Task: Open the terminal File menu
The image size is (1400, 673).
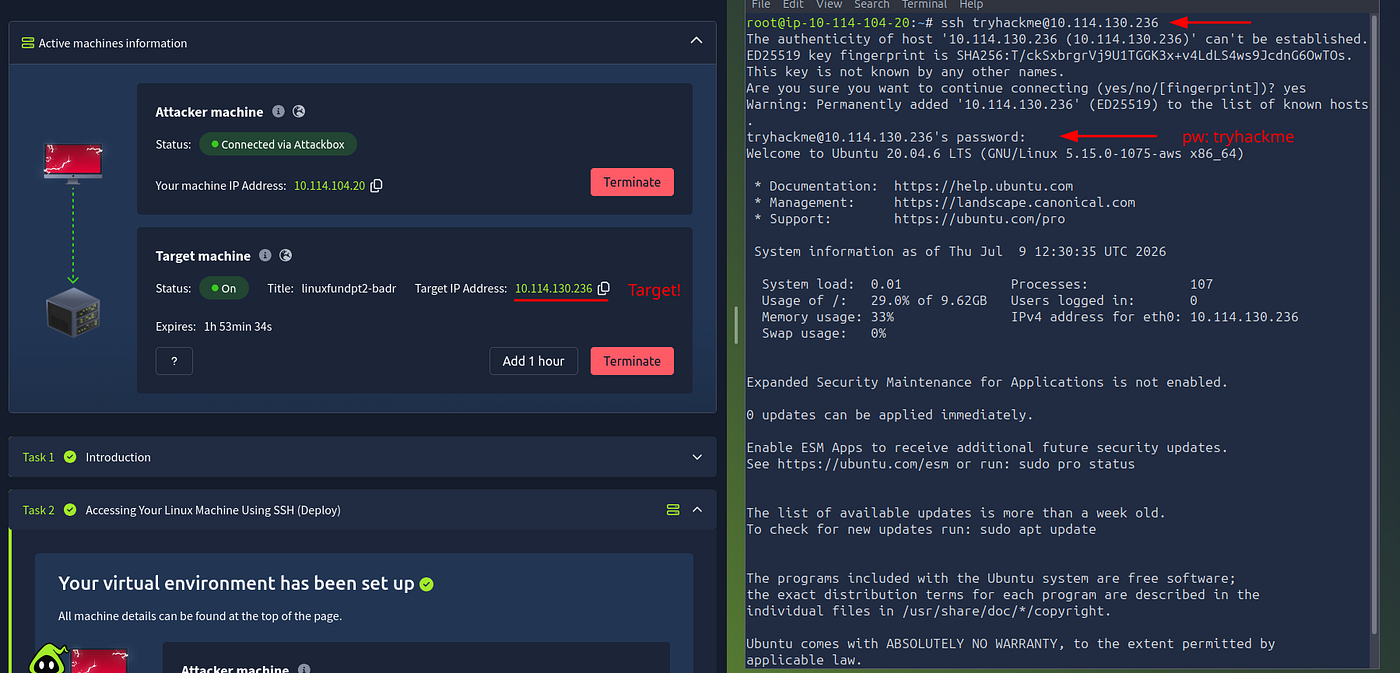Action: point(761,5)
